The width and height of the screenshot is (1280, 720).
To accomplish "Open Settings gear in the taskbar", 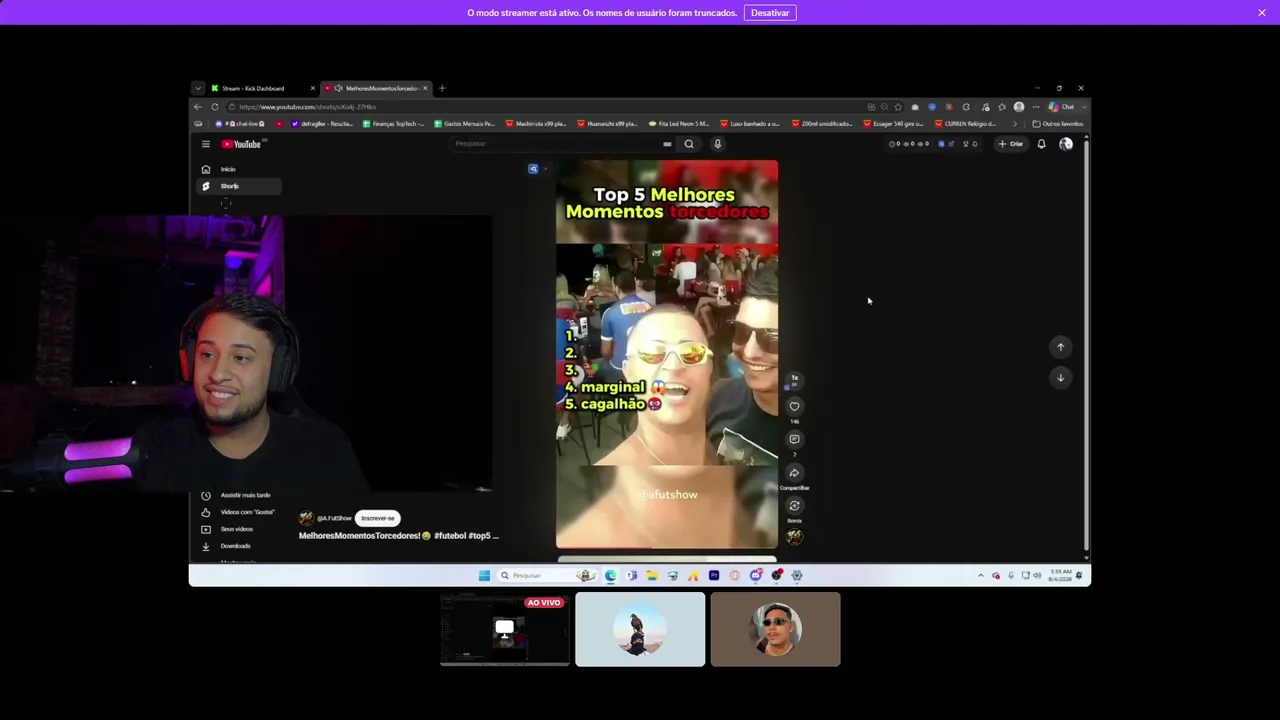I will pyautogui.click(x=797, y=575).
